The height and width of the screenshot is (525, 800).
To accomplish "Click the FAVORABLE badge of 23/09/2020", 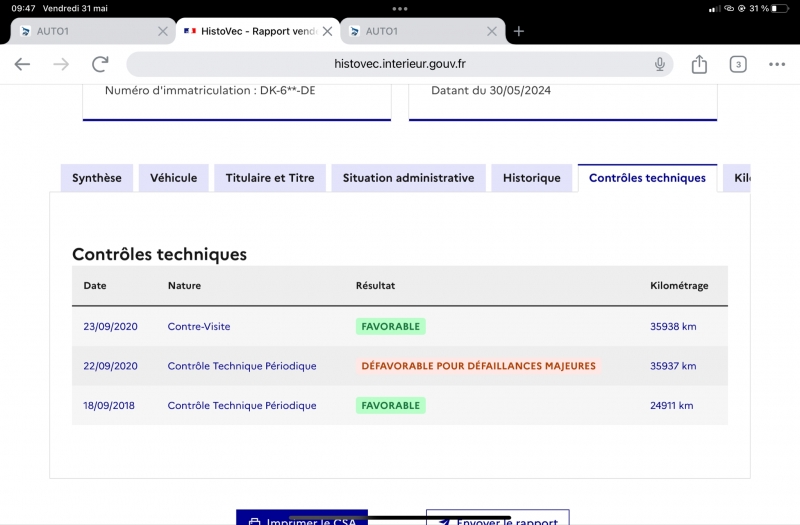I will [391, 327].
